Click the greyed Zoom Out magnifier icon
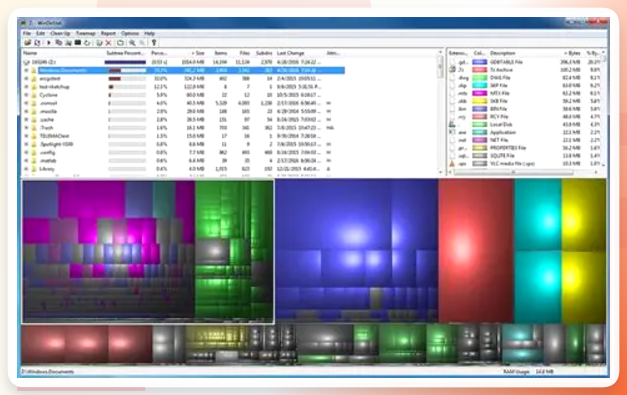The height and width of the screenshot is (395, 627). point(142,43)
